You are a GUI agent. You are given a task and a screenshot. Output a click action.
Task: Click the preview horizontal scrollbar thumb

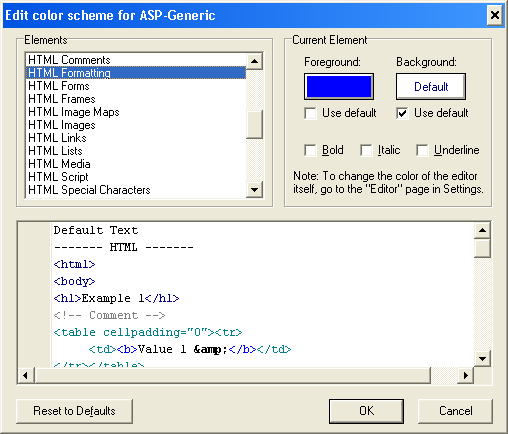click(233, 375)
